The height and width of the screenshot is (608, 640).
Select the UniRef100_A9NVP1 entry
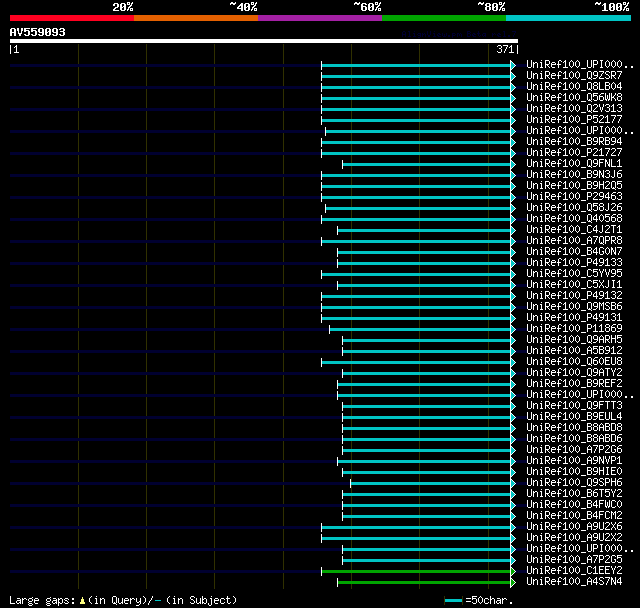574,461
